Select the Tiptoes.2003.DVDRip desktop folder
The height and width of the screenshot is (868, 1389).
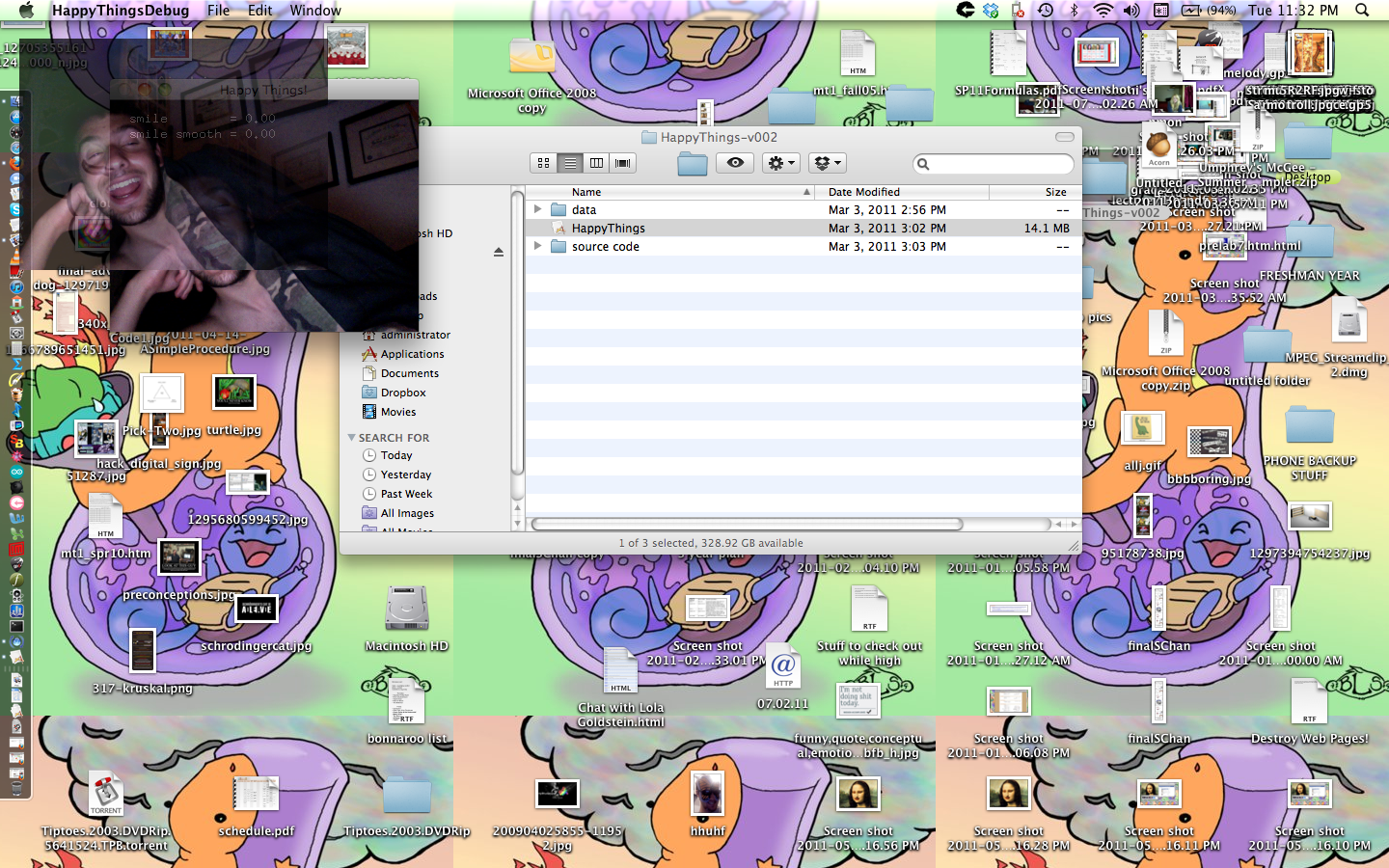point(406,796)
